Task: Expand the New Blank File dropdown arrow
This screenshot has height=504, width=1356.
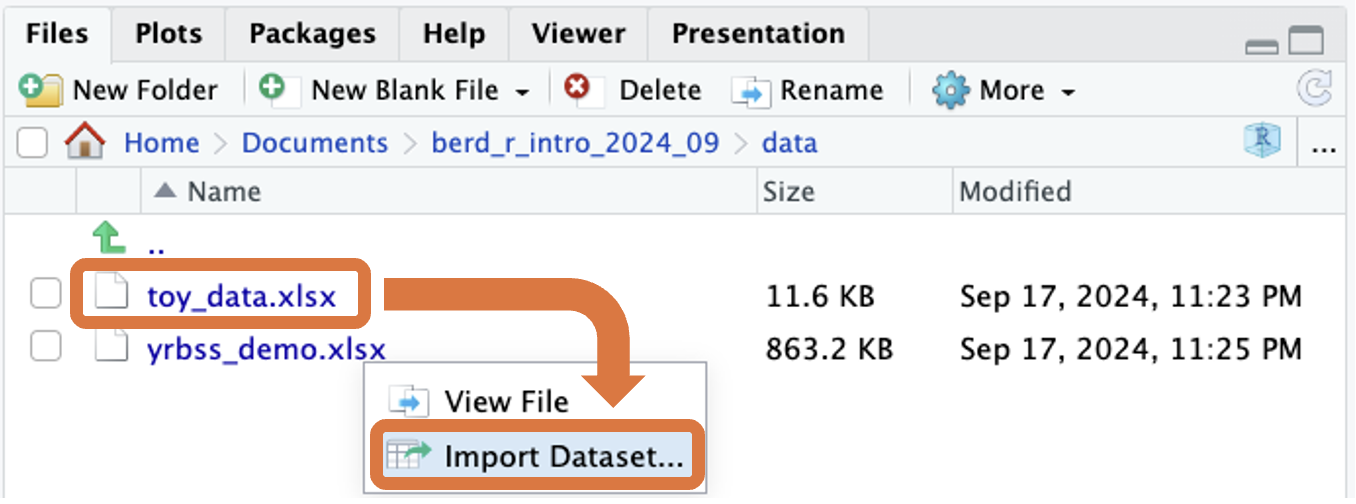Action: [x=522, y=92]
